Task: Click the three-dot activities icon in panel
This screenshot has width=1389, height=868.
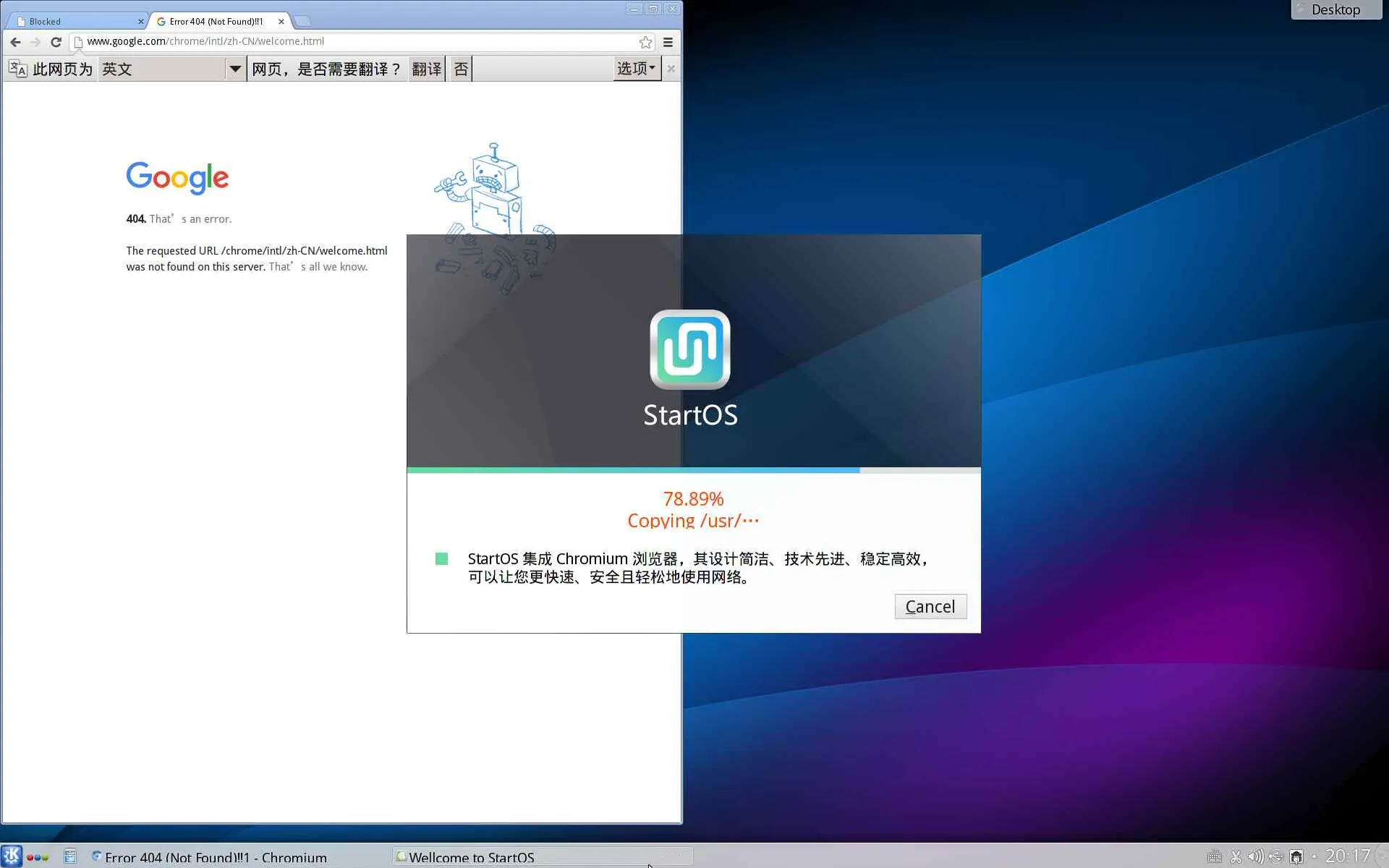Action: pos(38,856)
